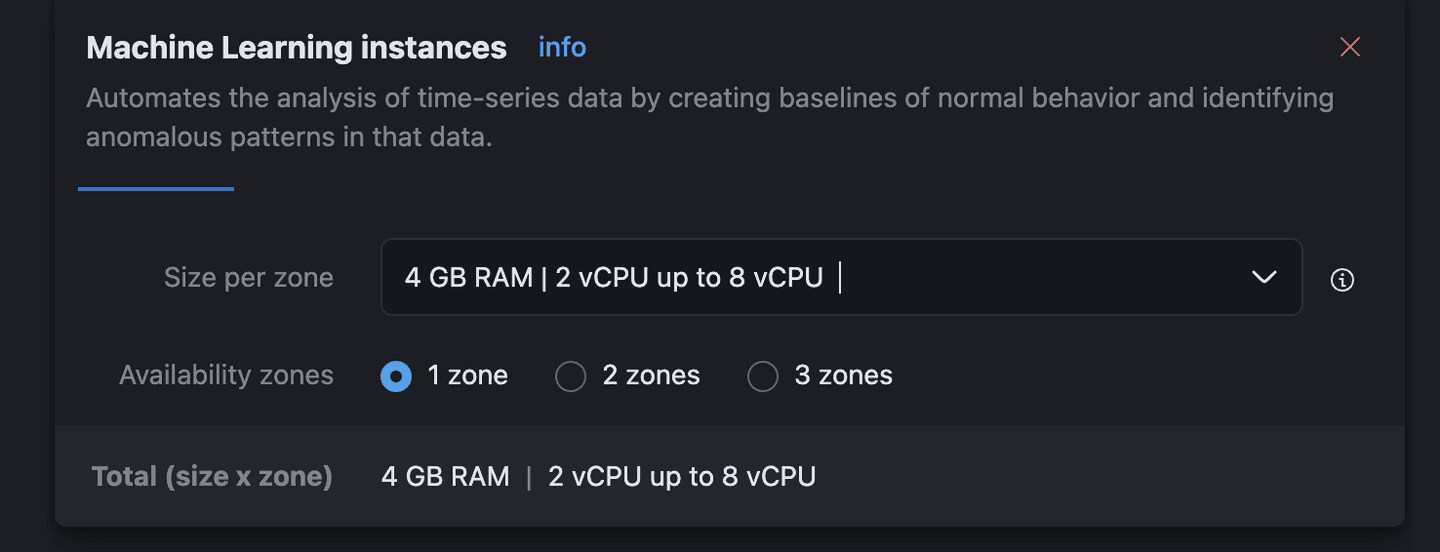Click the time-series description paragraph
This screenshot has height=552, width=1440.
point(709,117)
